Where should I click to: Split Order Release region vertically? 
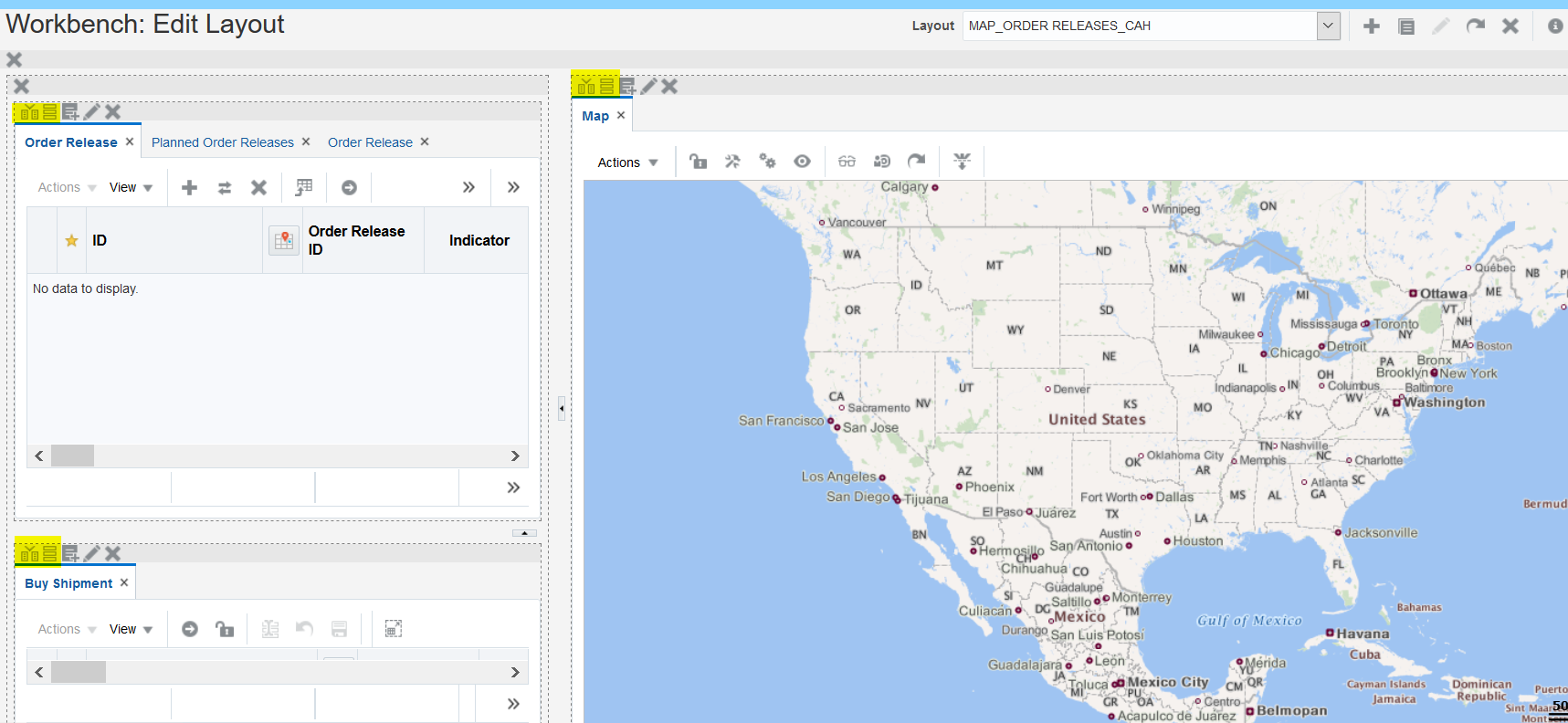tap(29, 111)
